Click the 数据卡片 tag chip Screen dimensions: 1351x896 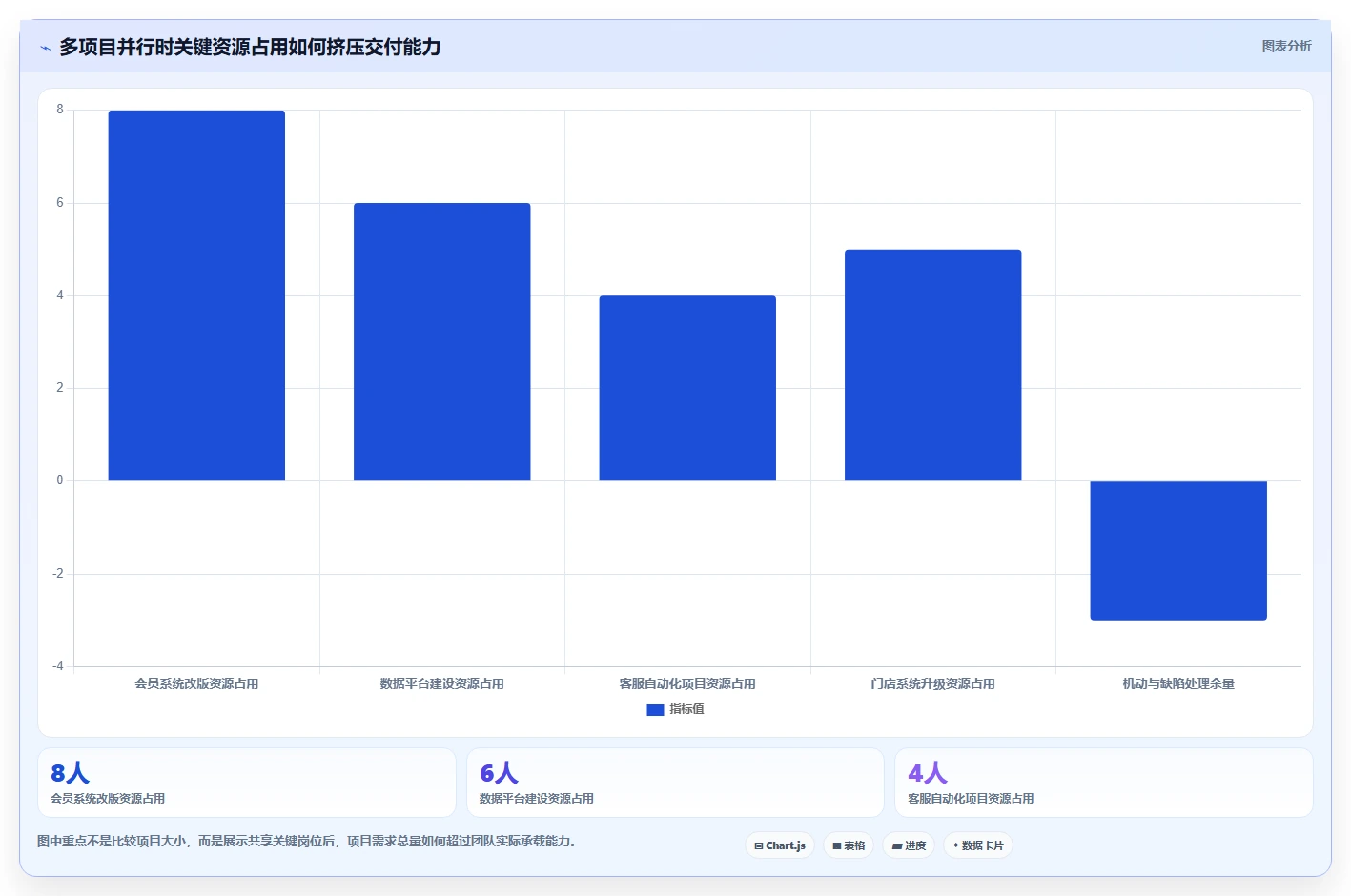pos(978,845)
